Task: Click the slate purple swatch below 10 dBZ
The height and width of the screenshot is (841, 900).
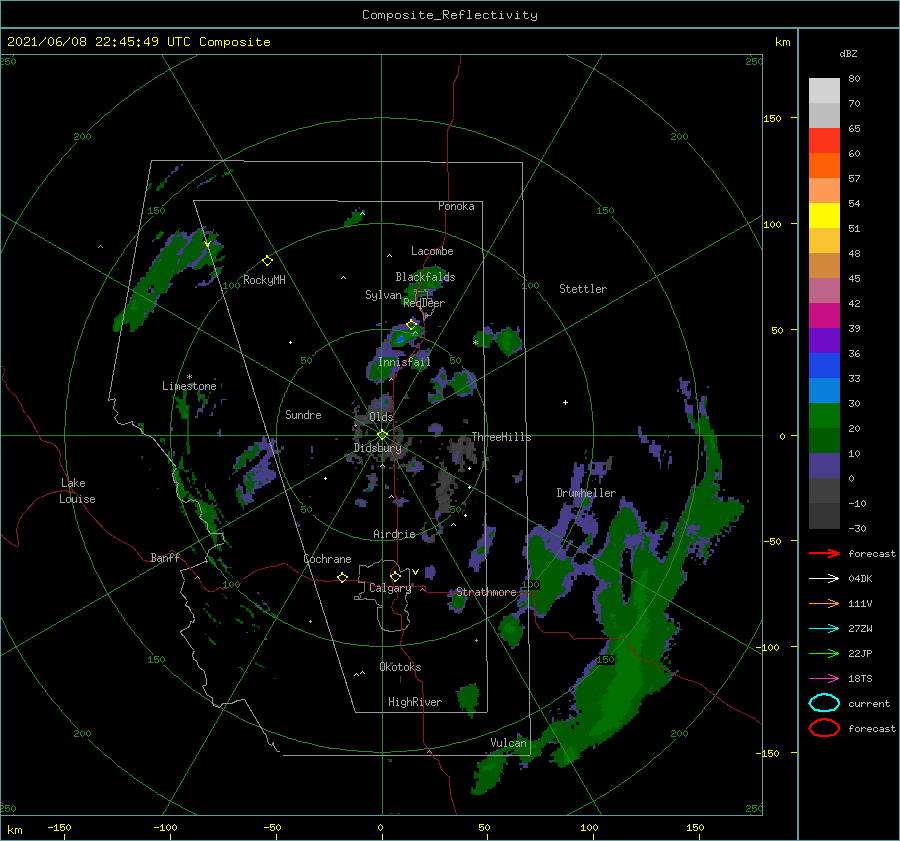Action: 824,466
